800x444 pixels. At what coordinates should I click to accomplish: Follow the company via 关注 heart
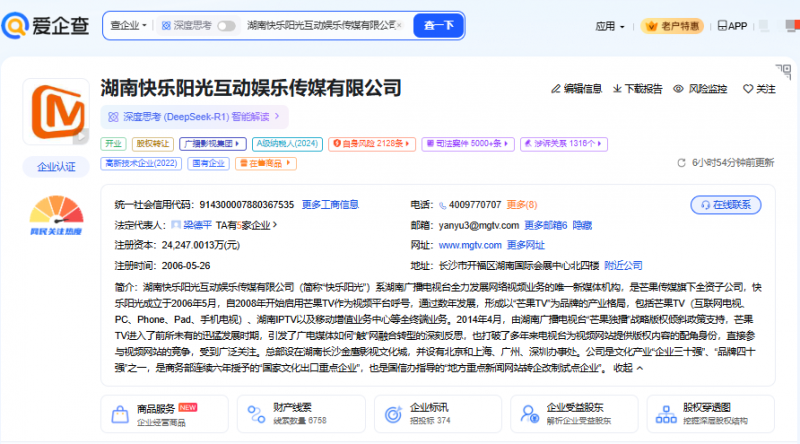(747, 89)
